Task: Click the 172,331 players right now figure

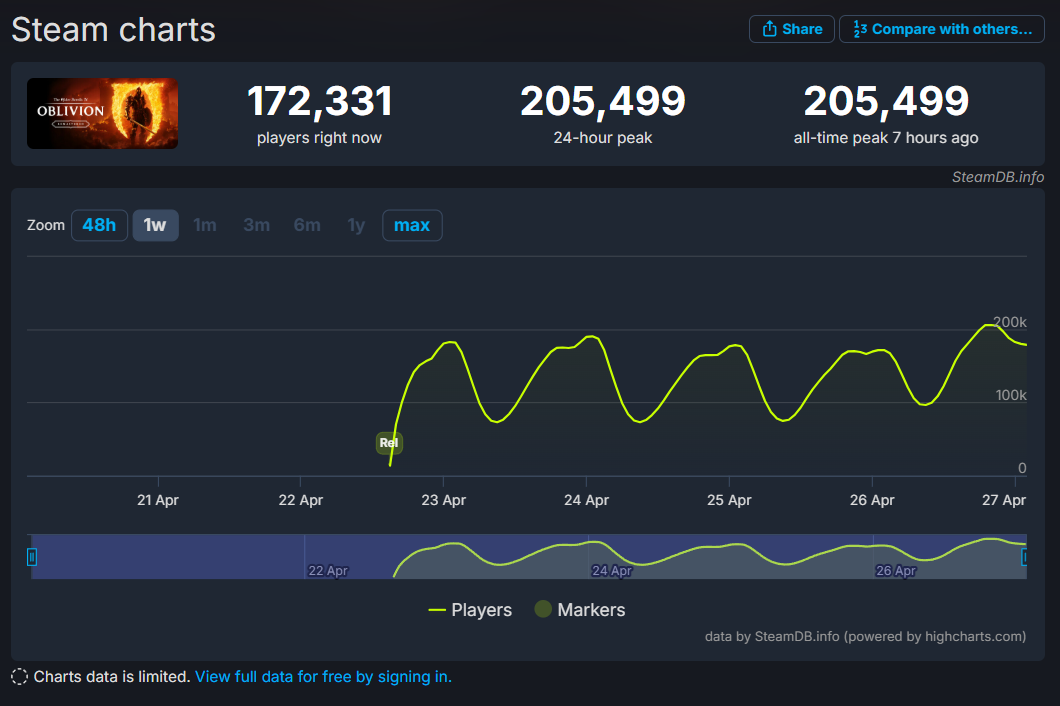Action: pyautogui.click(x=319, y=101)
